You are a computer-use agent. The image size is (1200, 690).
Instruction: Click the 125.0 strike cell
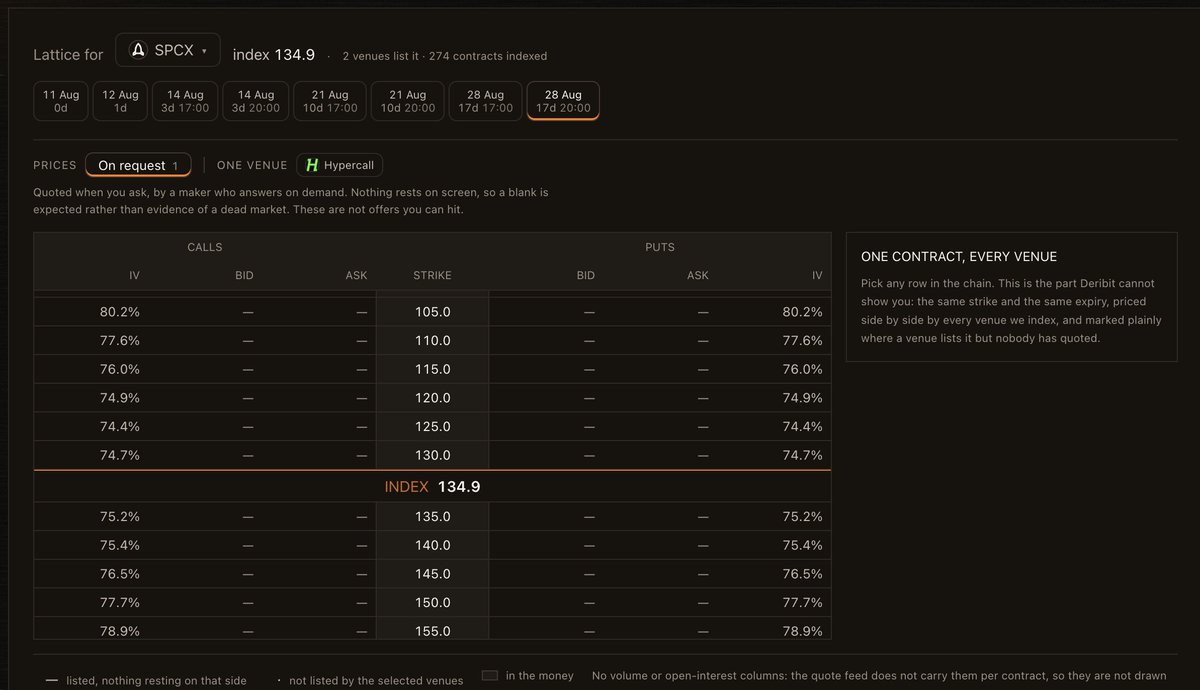click(x=433, y=427)
